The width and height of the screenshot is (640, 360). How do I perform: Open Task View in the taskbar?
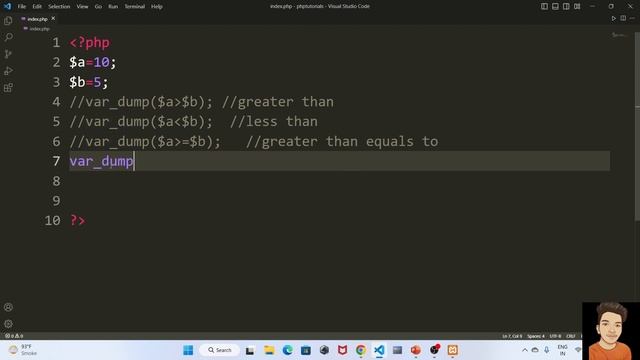[250, 350]
